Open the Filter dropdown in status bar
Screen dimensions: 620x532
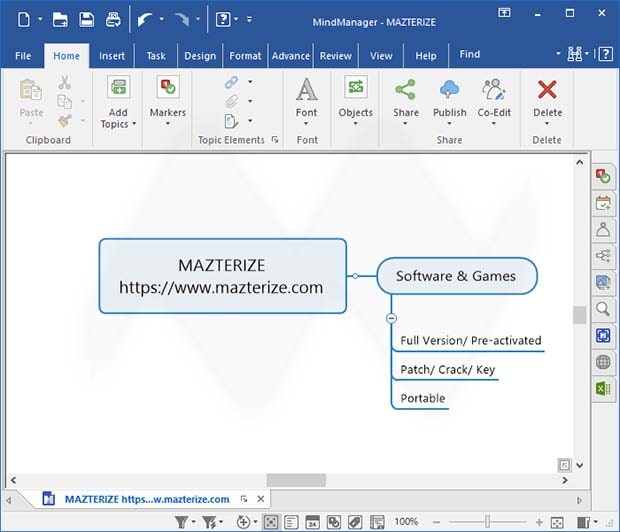point(193,522)
